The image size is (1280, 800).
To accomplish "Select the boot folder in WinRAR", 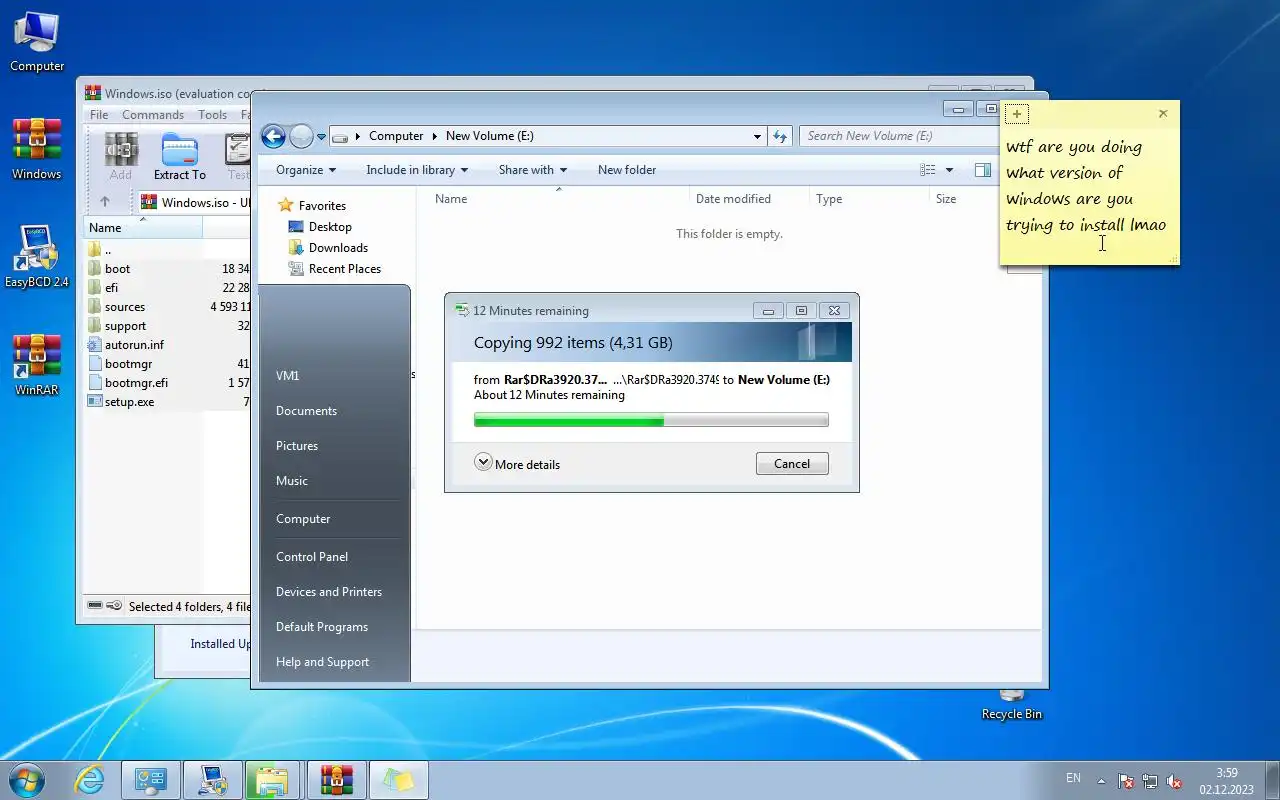I will tap(117, 269).
